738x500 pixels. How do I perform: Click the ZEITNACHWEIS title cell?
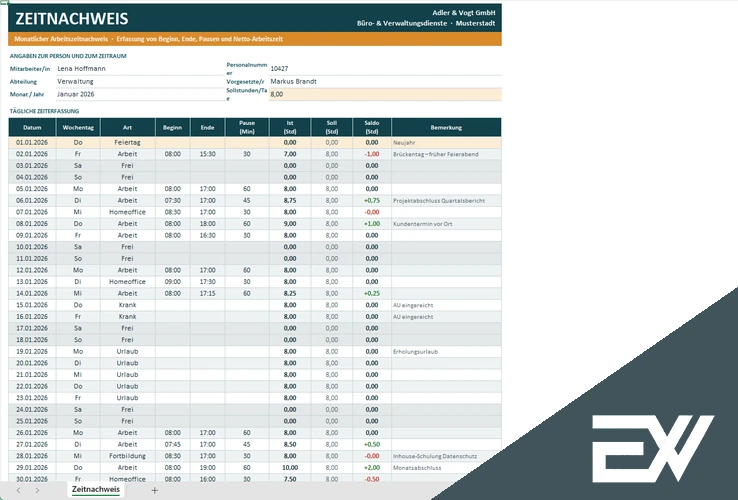(72, 18)
